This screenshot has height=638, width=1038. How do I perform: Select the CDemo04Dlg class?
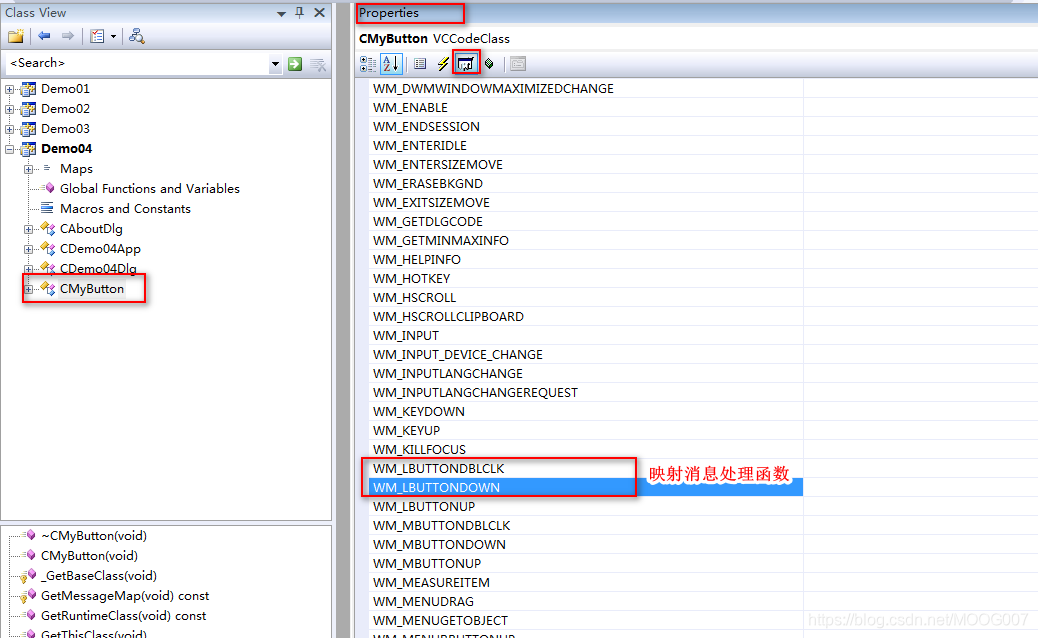[98, 268]
